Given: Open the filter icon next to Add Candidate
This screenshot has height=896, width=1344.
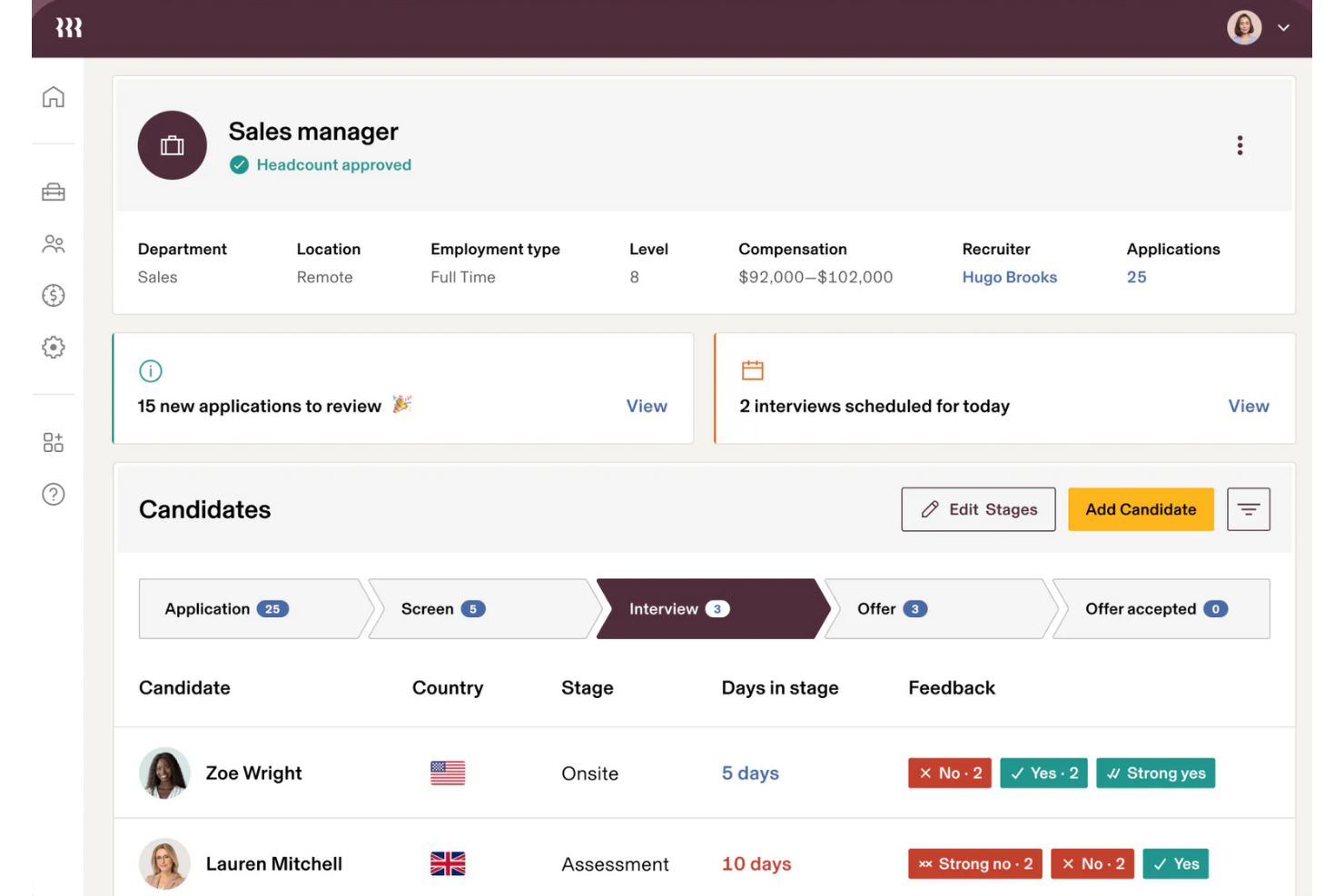Looking at the screenshot, I should (x=1248, y=509).
